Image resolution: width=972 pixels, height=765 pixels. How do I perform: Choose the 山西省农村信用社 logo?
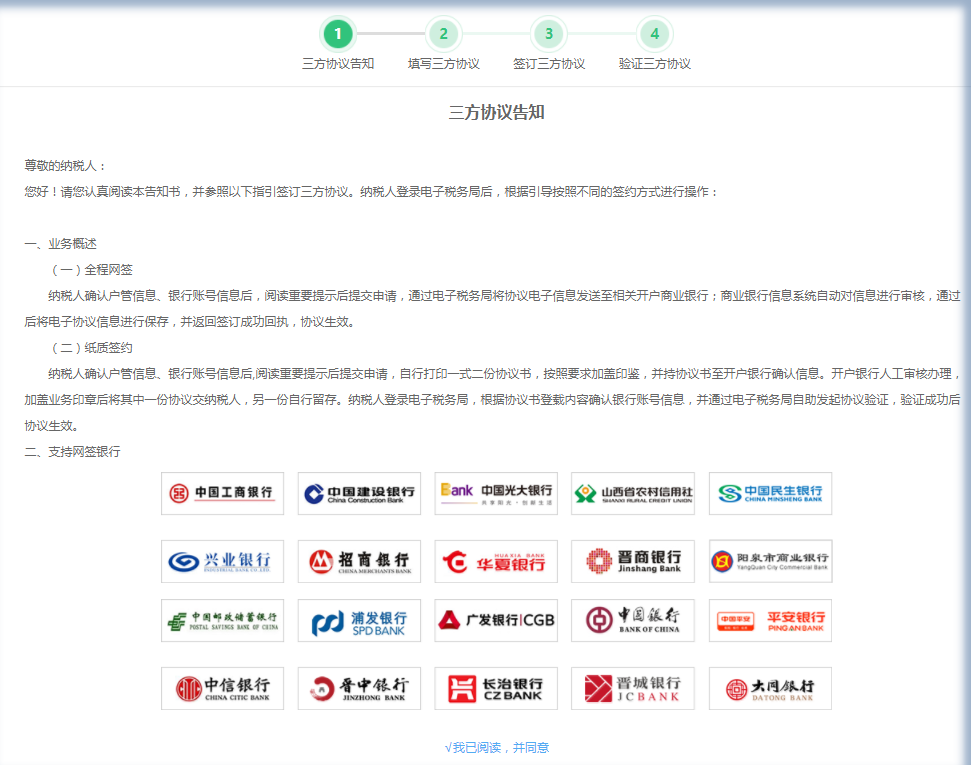(633, 493)
